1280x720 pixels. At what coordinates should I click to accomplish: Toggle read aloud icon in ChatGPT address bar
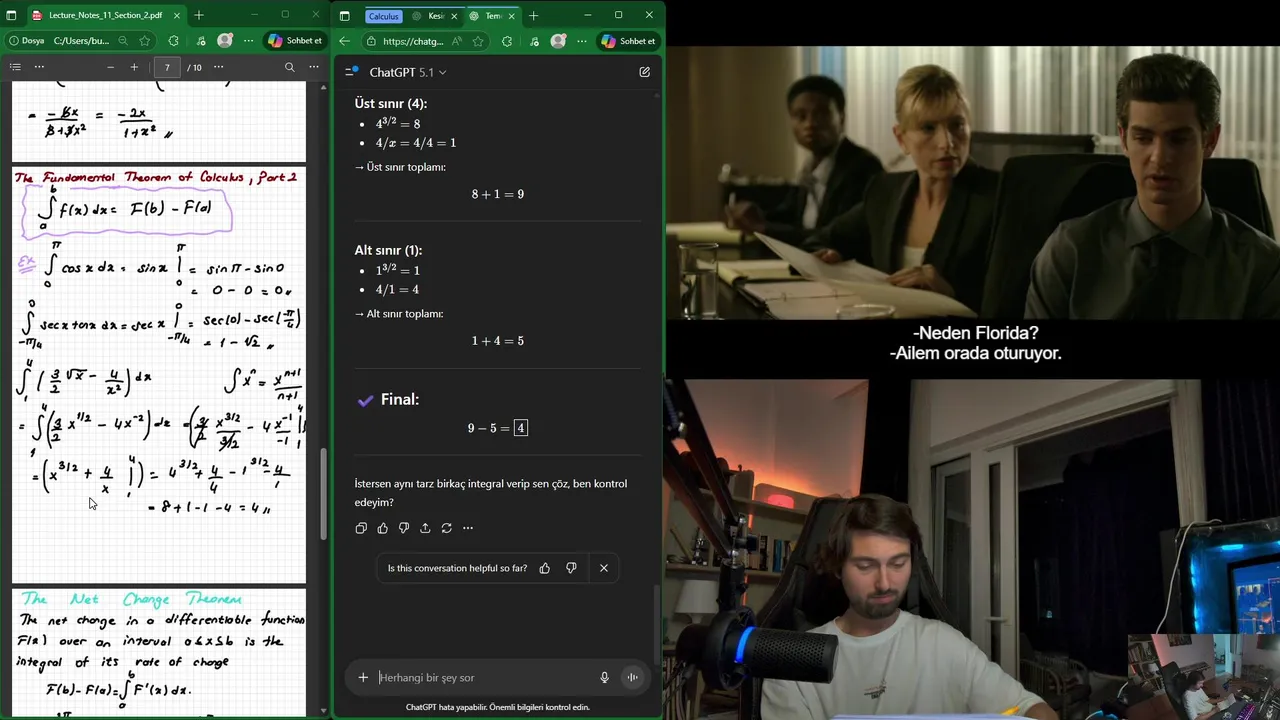pyautogui.click(x=456, y=41)
